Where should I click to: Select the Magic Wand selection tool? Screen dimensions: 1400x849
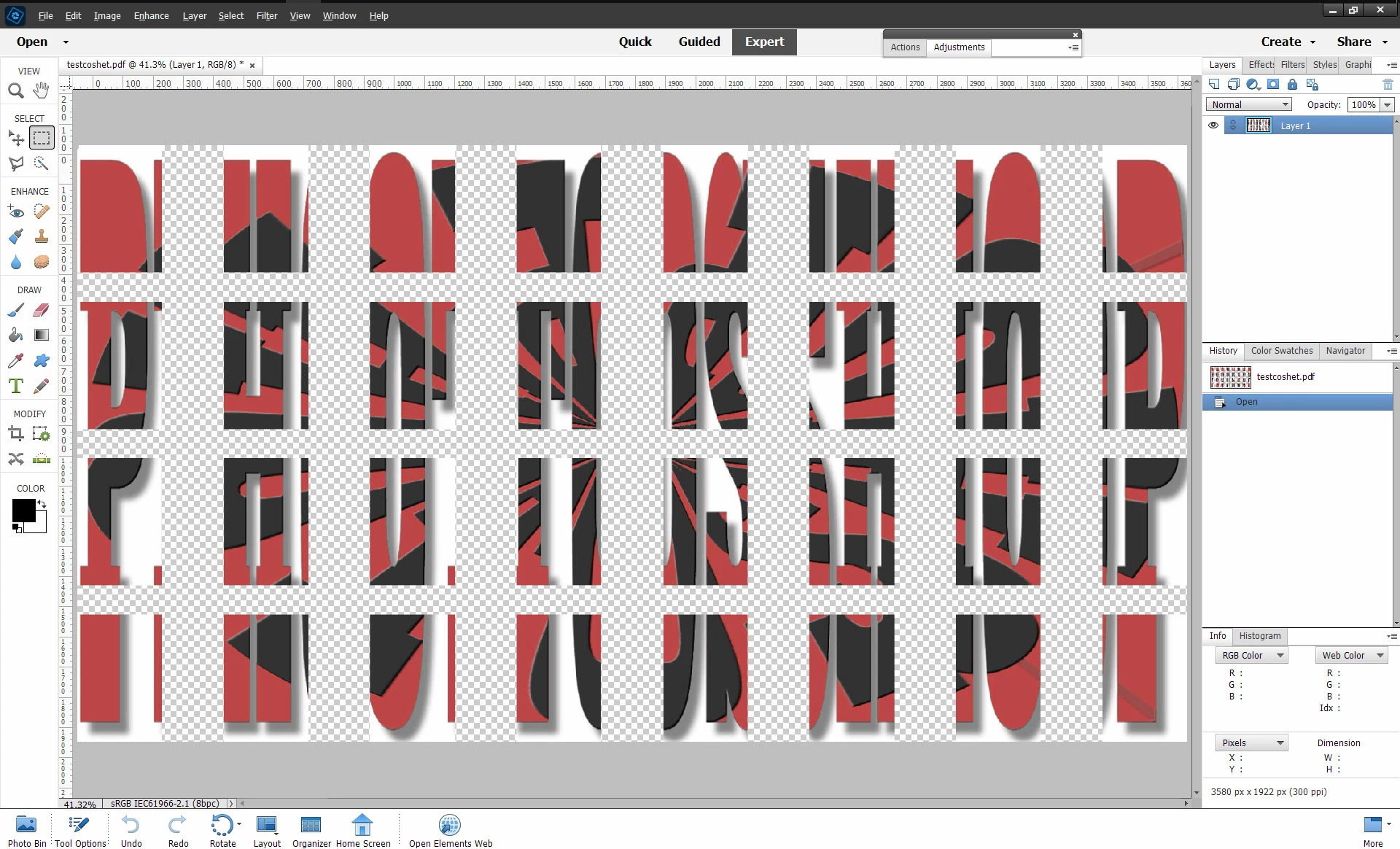42,163
